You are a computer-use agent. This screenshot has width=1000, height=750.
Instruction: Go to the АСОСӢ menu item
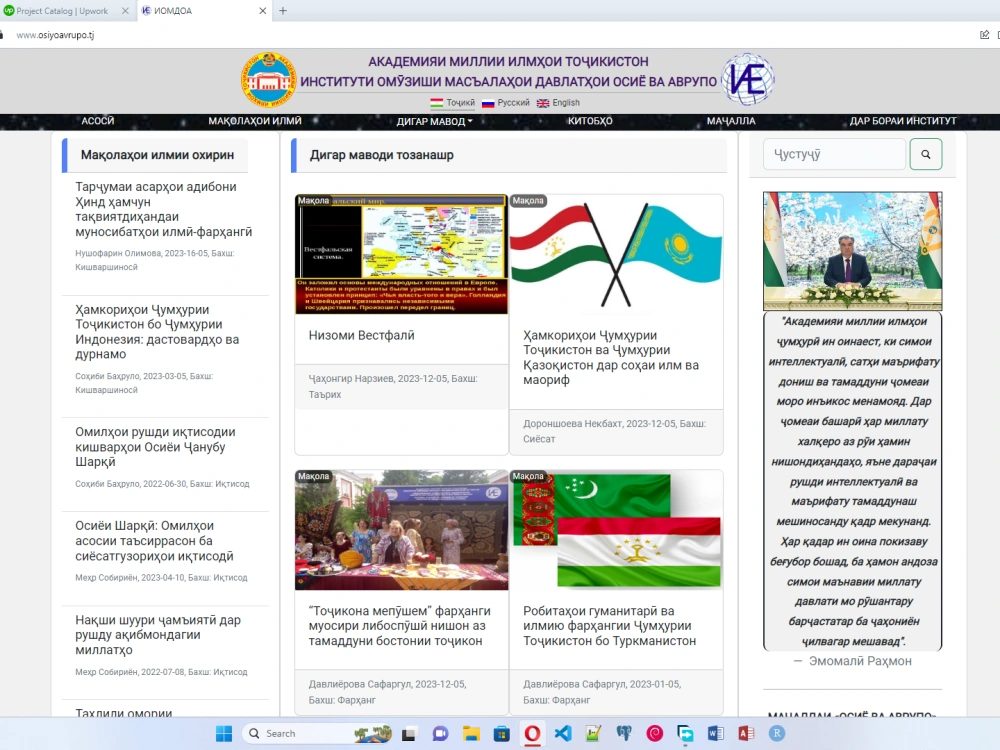(x=98, y=121)
